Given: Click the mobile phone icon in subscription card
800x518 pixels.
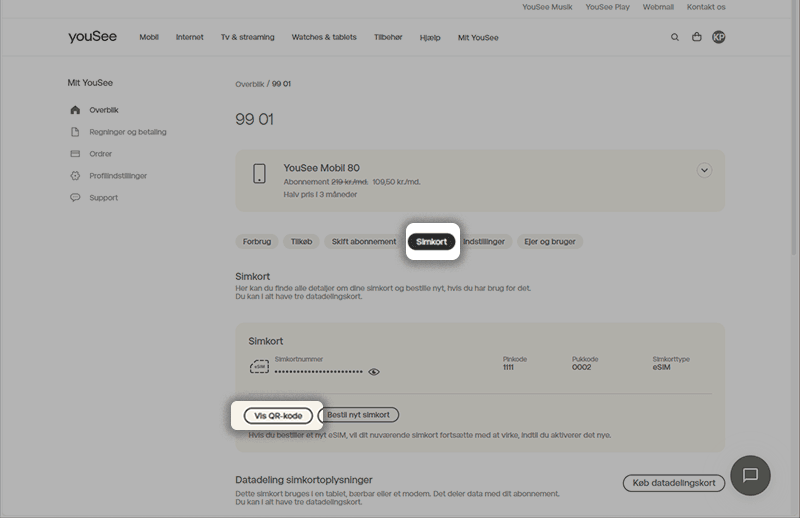Looking at the screenshot, I should click(260, 173).
